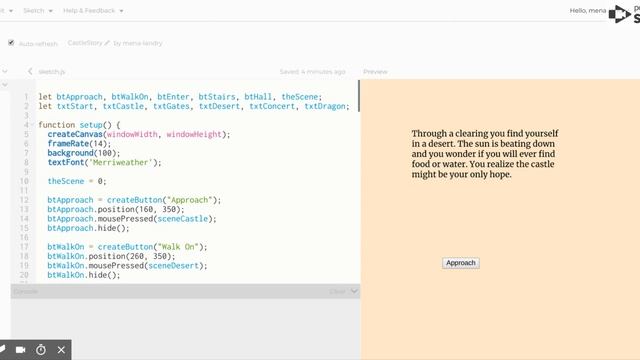The image size is (640, 360).
Task: Click the Approach button in the preview
Action: (460, 263)
